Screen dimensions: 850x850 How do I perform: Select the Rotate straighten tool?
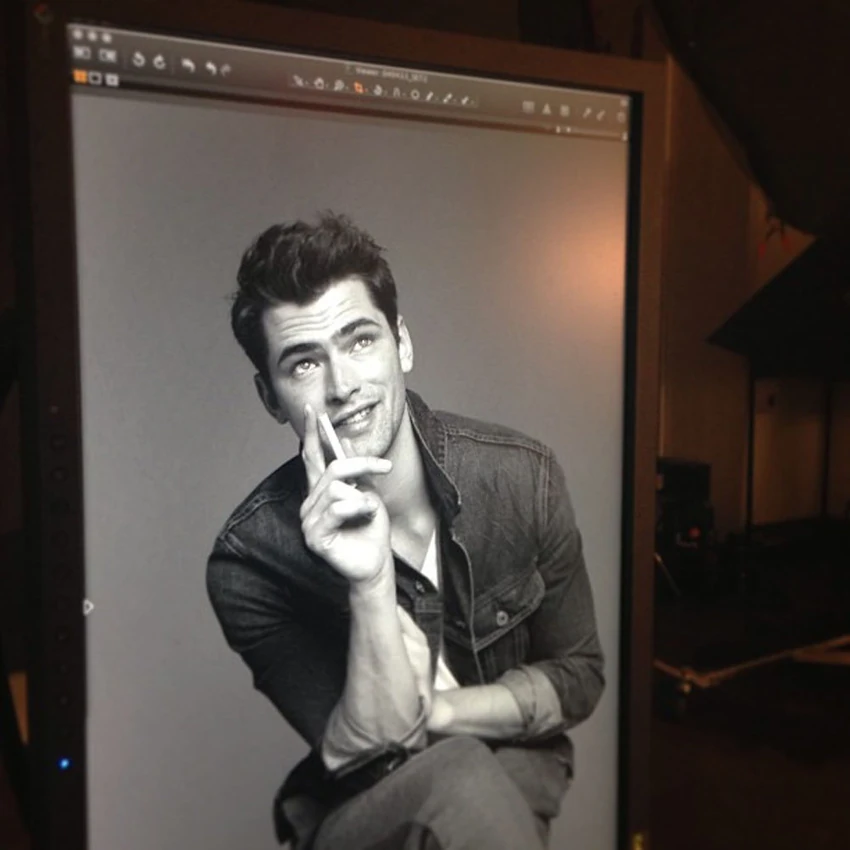pos(378,91)
